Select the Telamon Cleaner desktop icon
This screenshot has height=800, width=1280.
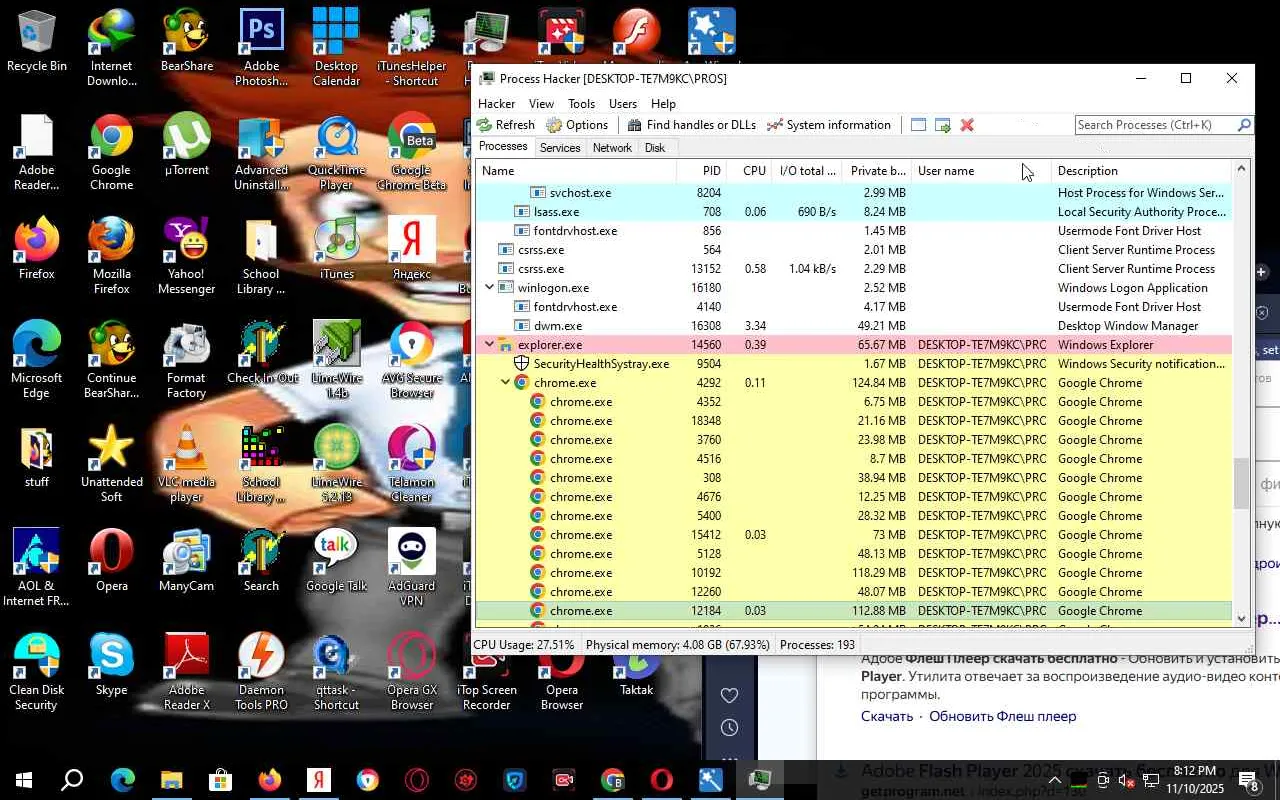click(x=411, y=465)
